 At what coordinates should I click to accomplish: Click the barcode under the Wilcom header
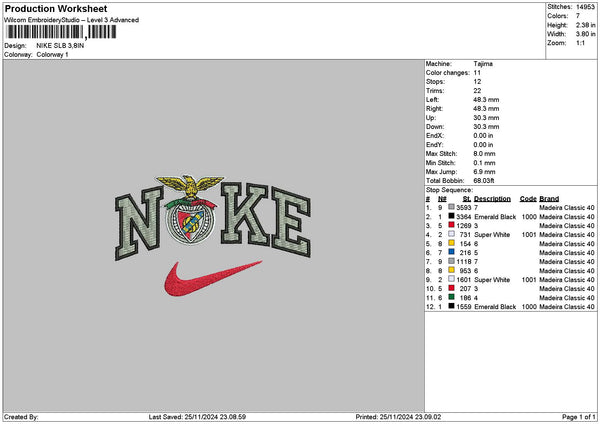pyautogui.click(x=61, y=32)
